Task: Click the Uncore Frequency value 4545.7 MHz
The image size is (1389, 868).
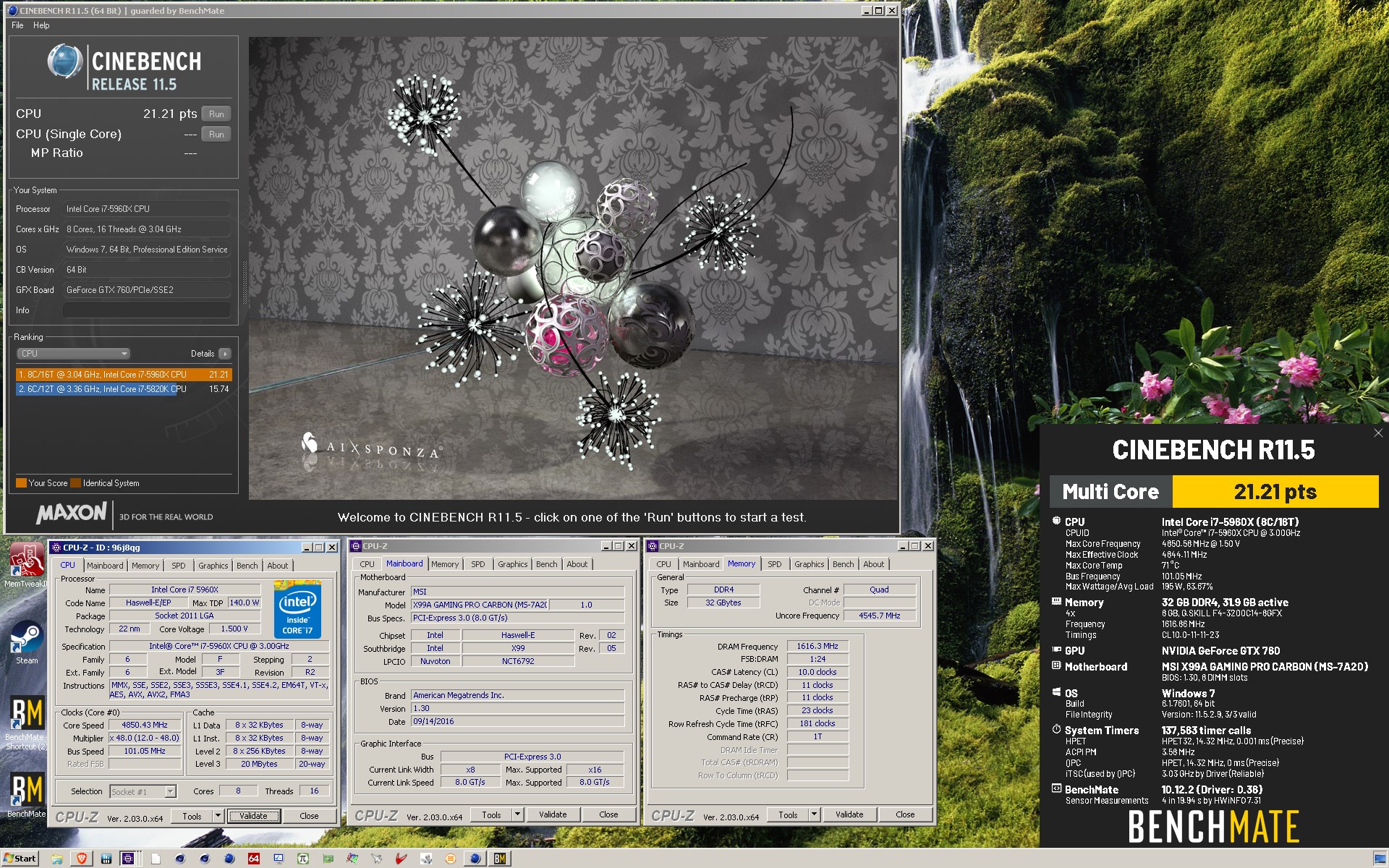Action: (879, 616)
